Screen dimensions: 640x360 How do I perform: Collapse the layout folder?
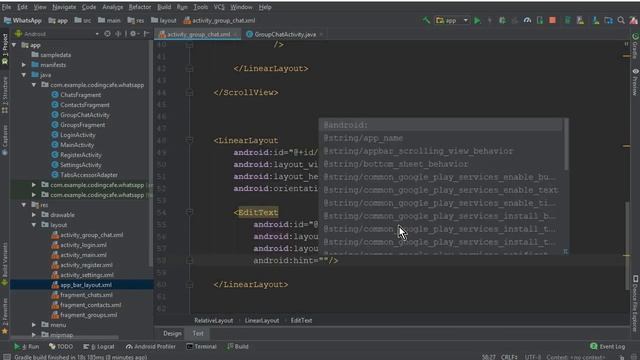[x=34, y=225]
